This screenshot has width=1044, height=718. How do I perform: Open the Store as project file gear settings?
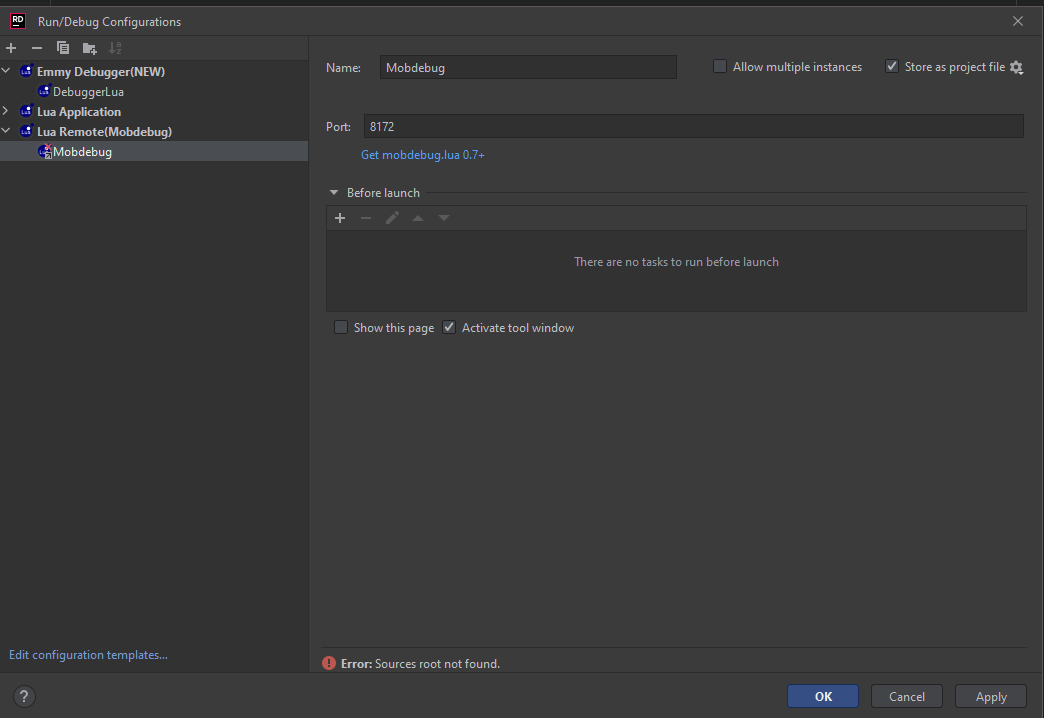click(1017, 68)
